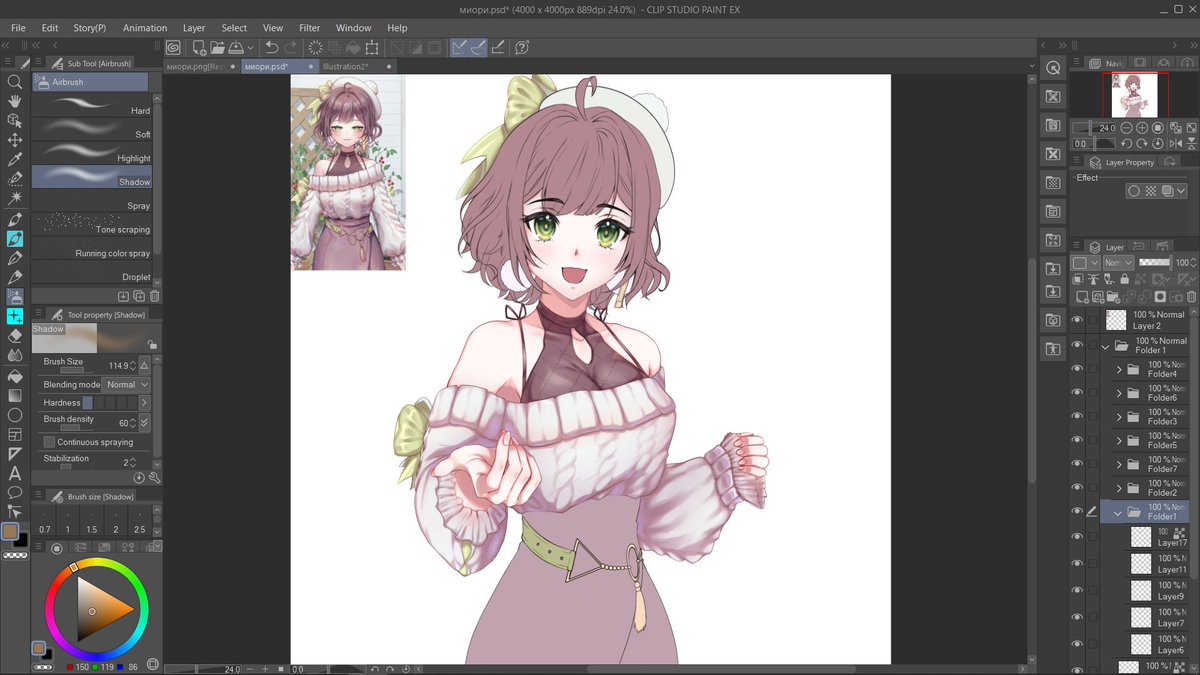Select the Soft airbrush sub tool
Screen dimensions: 1200x675
[91, 131]
